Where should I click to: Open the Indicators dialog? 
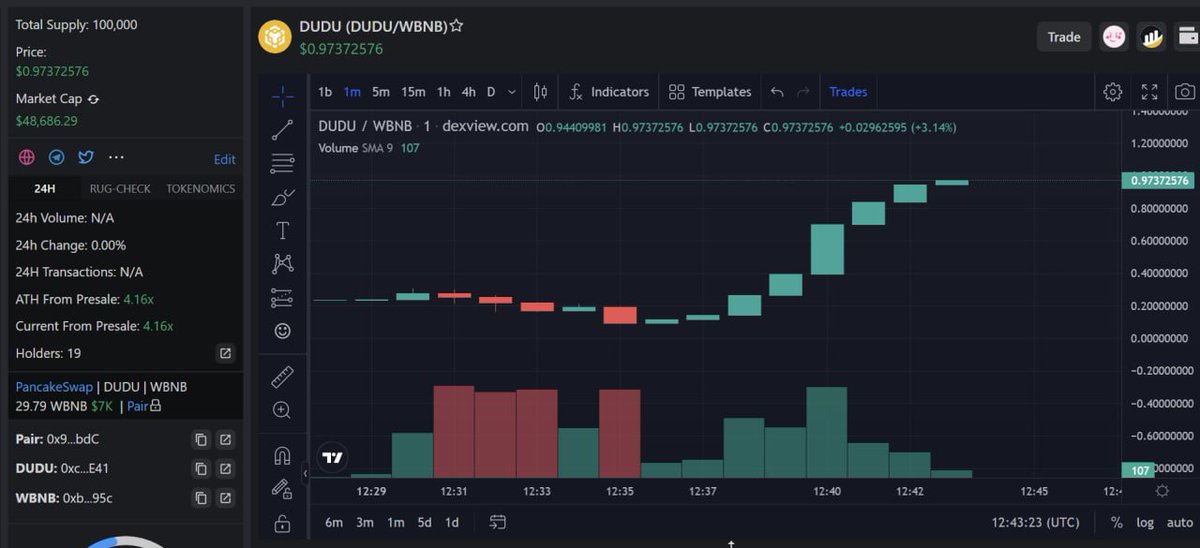click(x=609, y=92)
